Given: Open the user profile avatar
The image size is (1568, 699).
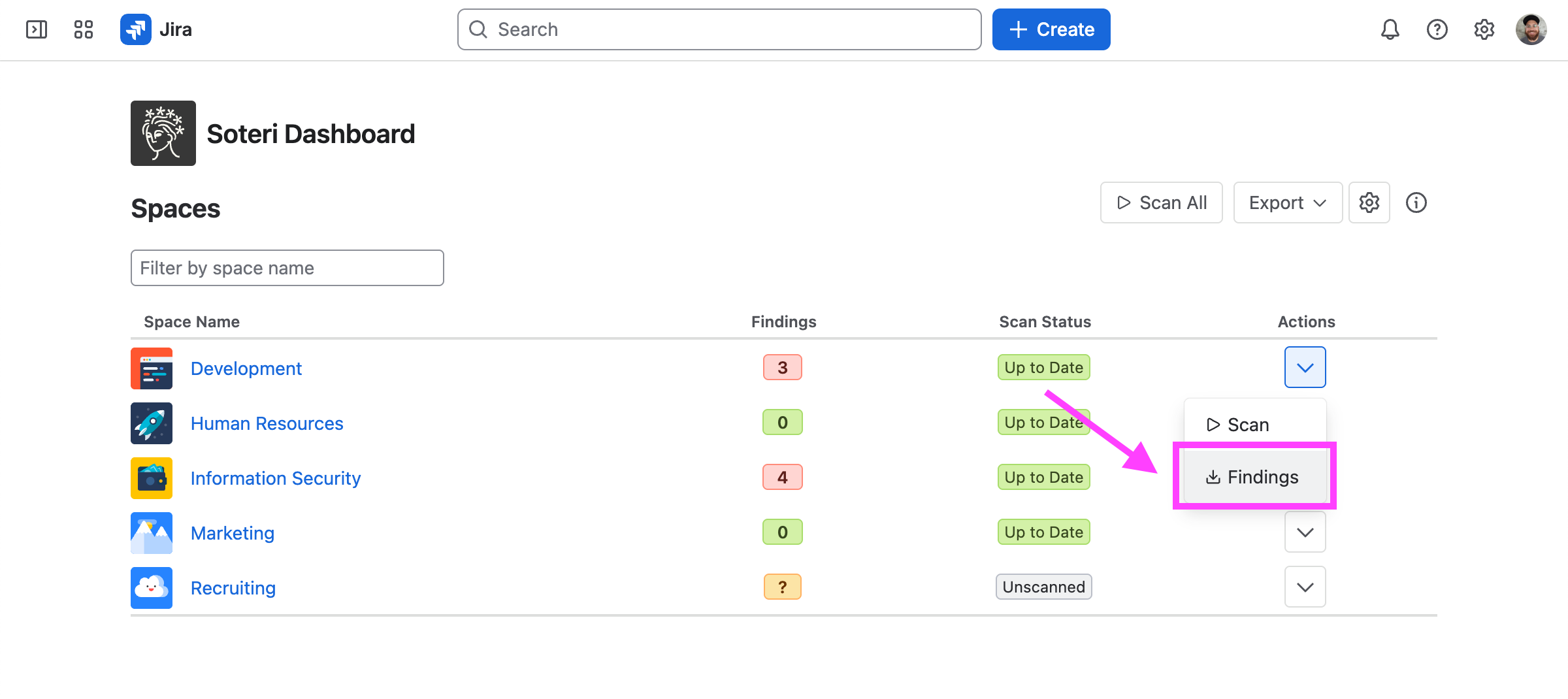Looking at the screenshot, I should (x=1531, y=29).
